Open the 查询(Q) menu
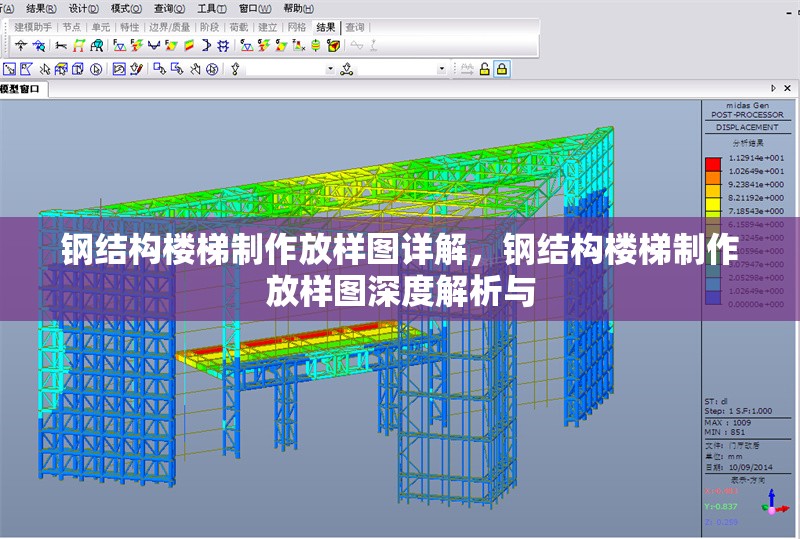The height and width of the screenshot is (539, 800). point(169,9)
